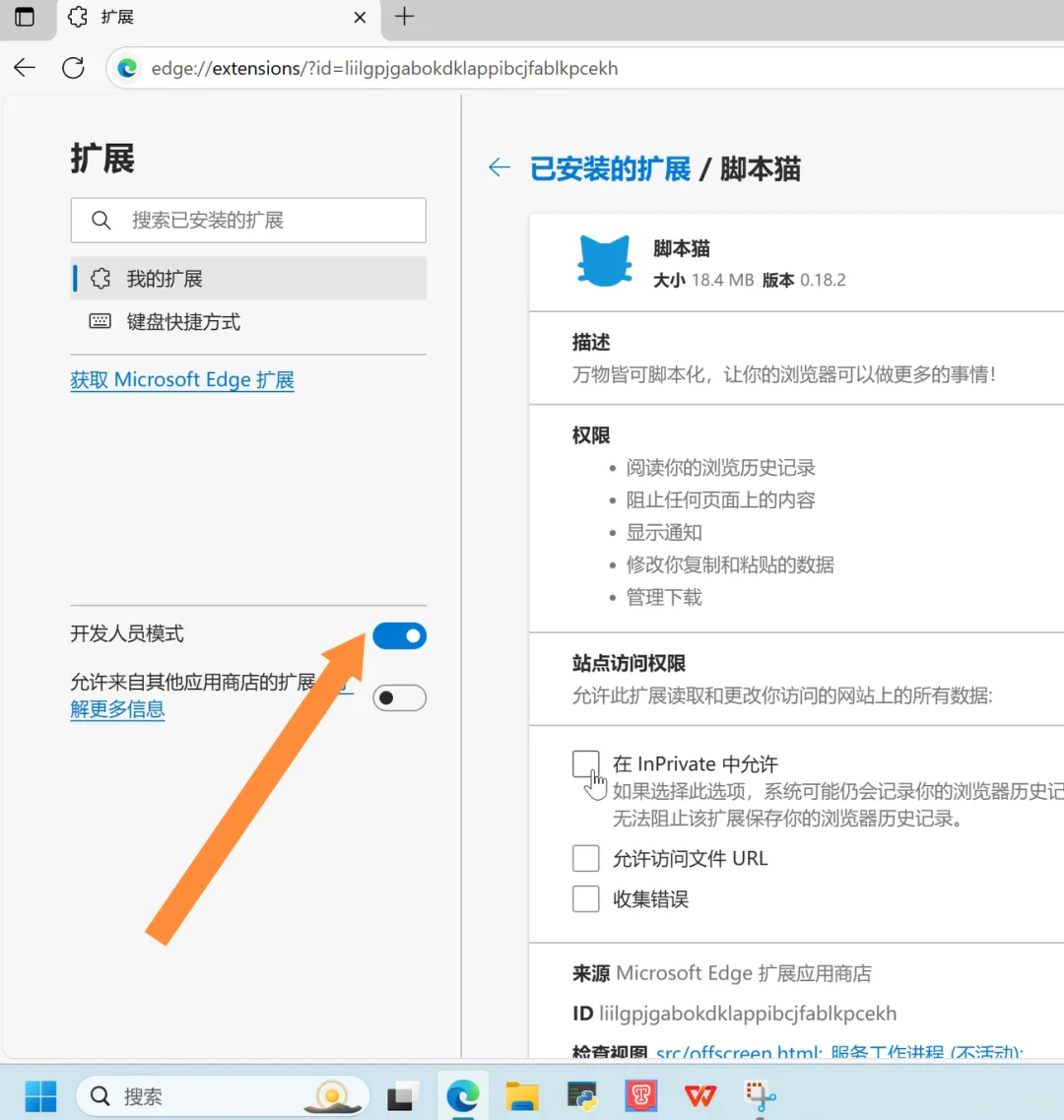The width and height of the screenshot is (1064, 1120).
Task: Click the Edge favicon in the address bar
Action: 127,68
